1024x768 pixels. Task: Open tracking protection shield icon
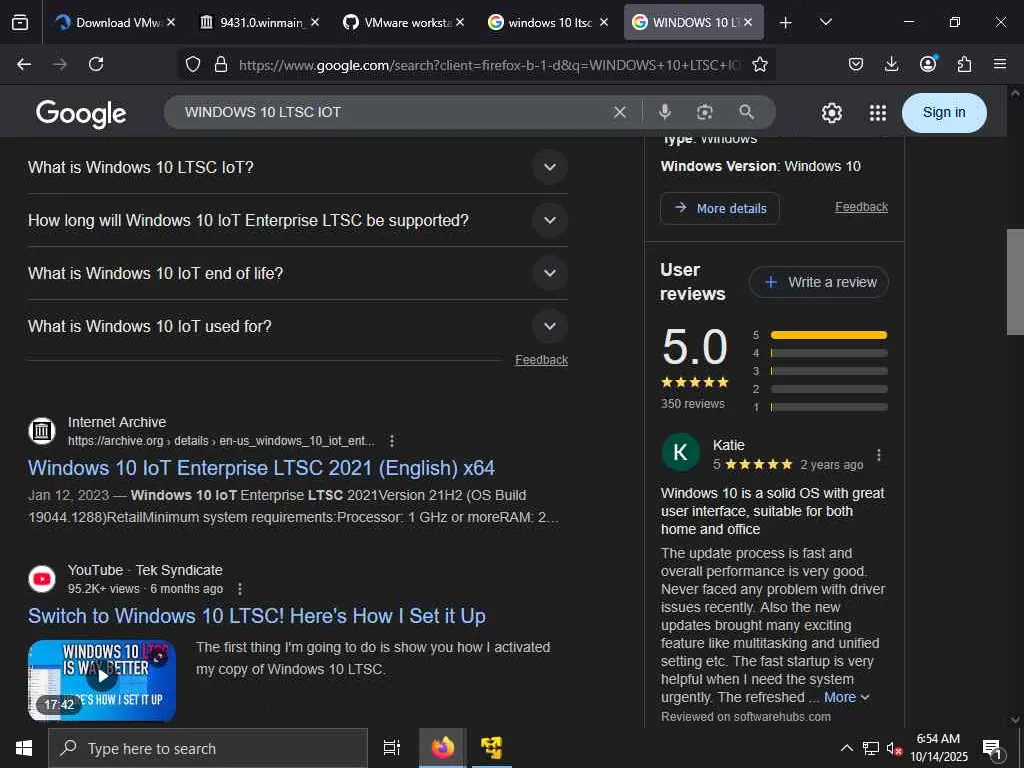193,64
